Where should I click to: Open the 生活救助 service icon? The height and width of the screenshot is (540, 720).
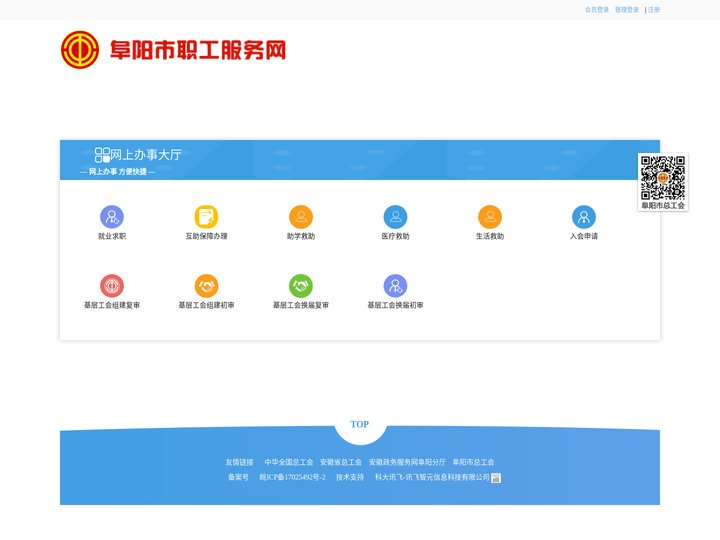pos(490,217)
